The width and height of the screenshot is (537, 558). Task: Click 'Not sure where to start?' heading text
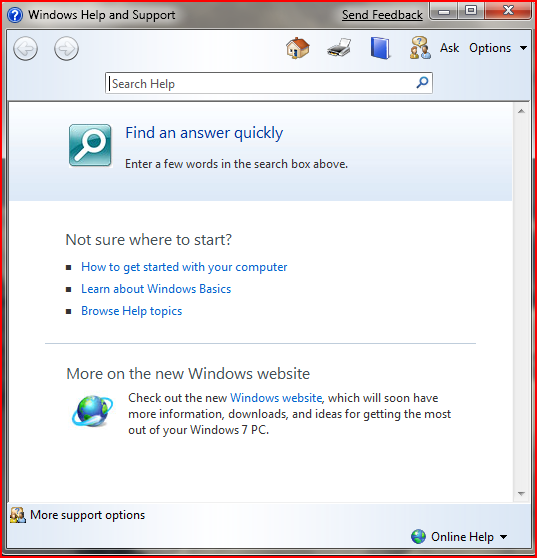149,239
